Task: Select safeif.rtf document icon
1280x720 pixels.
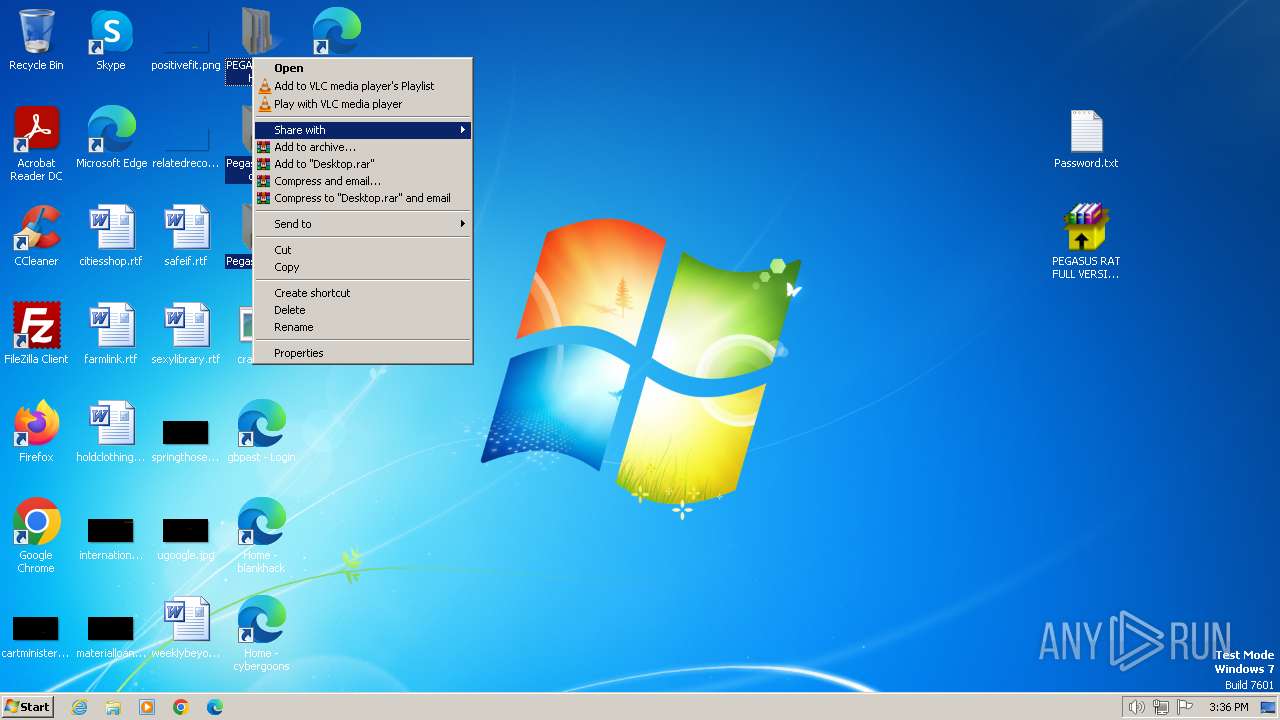Action: pos(186,236)
